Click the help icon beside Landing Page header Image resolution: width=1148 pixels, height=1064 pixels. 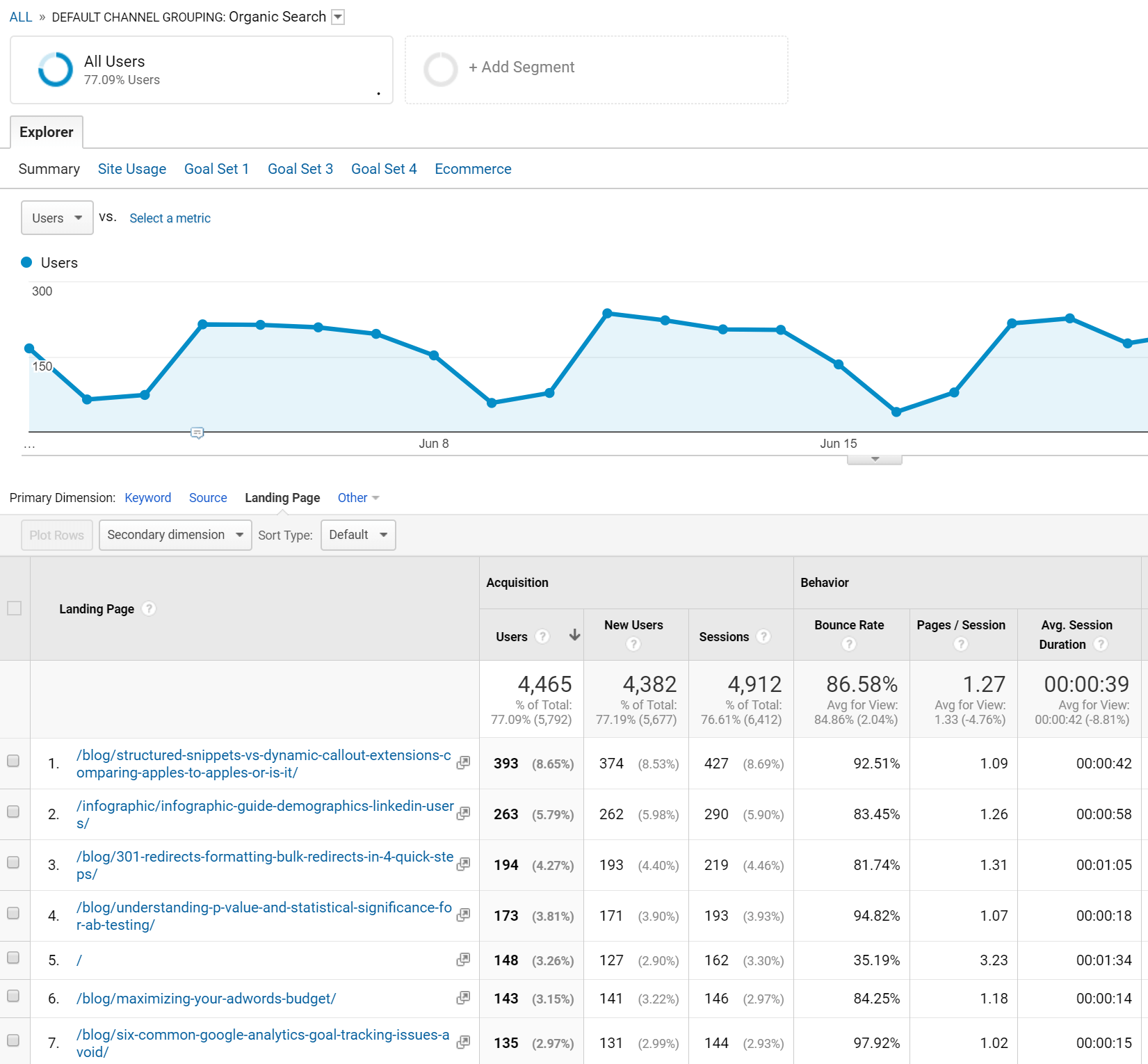tap(149, 608)
